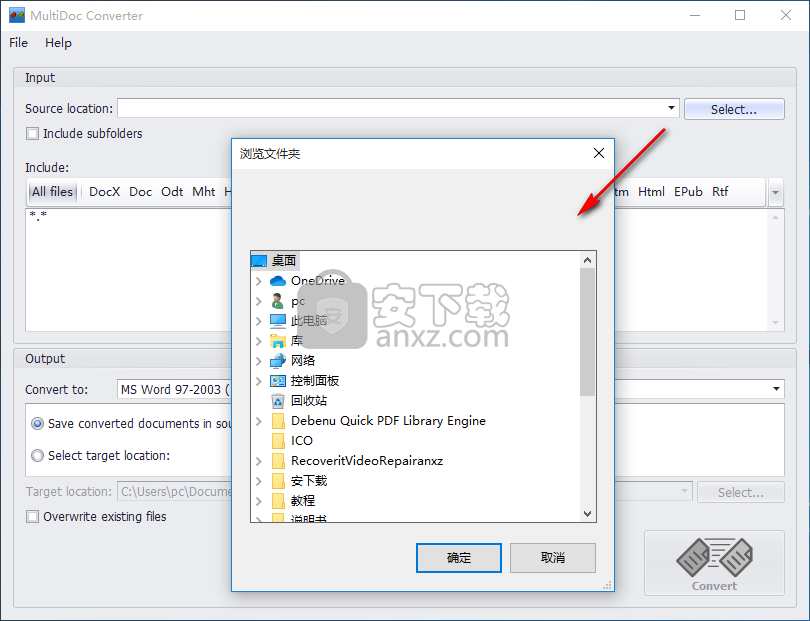Expand the 此电脑 tree node
The image size is (810, 621).
point(259,321)
